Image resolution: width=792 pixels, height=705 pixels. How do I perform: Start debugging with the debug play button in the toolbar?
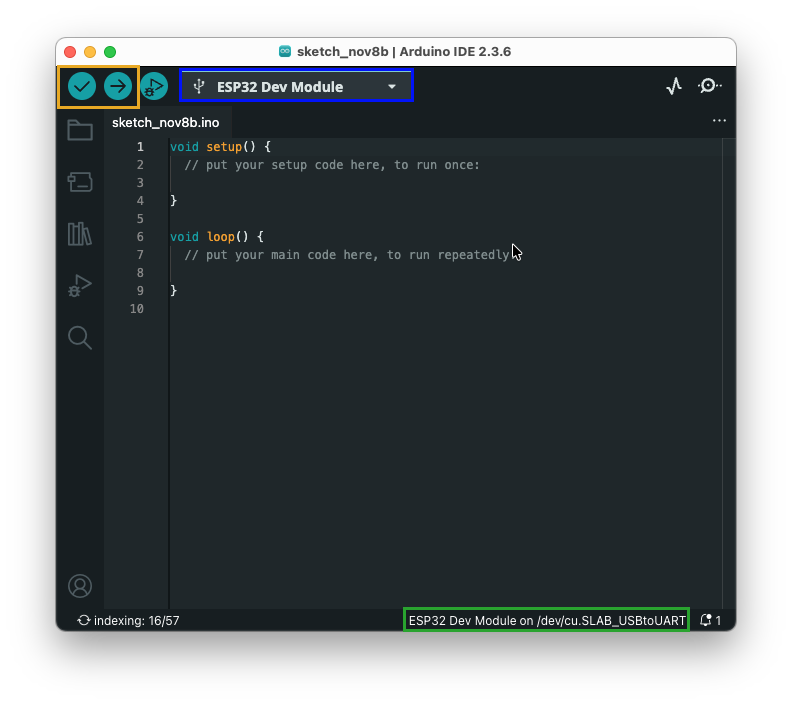tap(154, 86)
